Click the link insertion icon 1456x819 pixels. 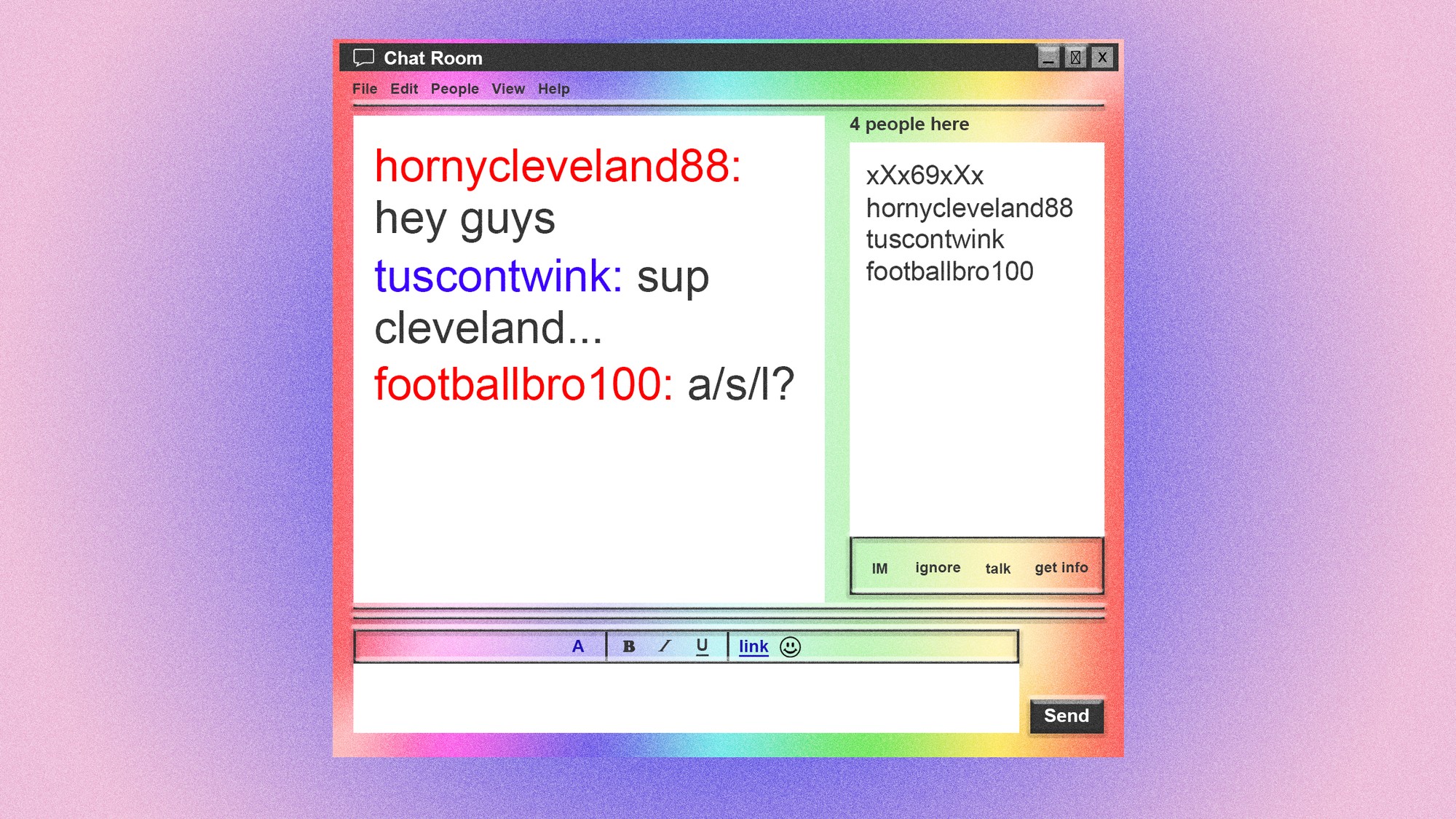(754, 646)
